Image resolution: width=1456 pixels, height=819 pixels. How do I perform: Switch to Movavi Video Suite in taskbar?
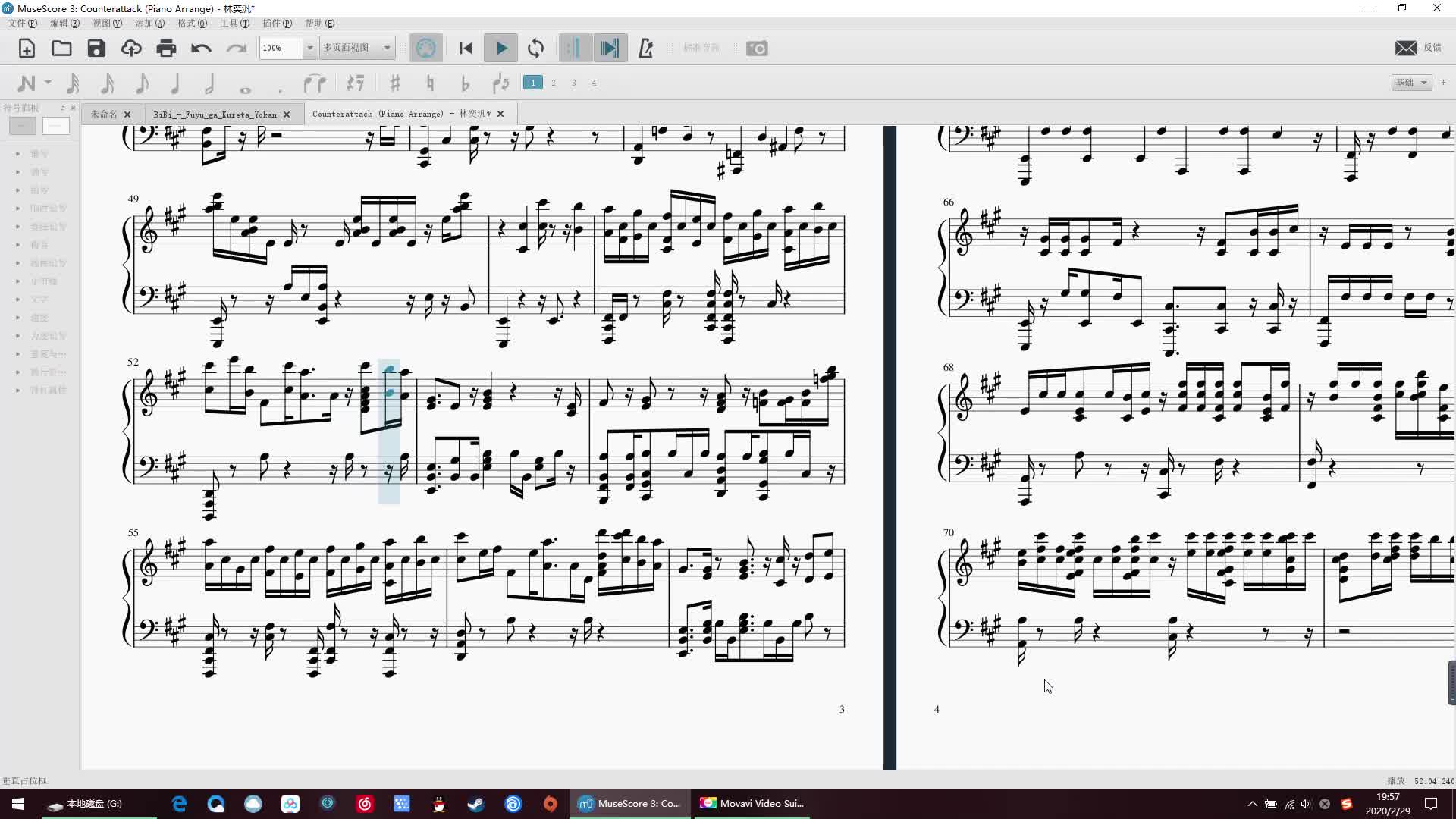click(752, 804)
